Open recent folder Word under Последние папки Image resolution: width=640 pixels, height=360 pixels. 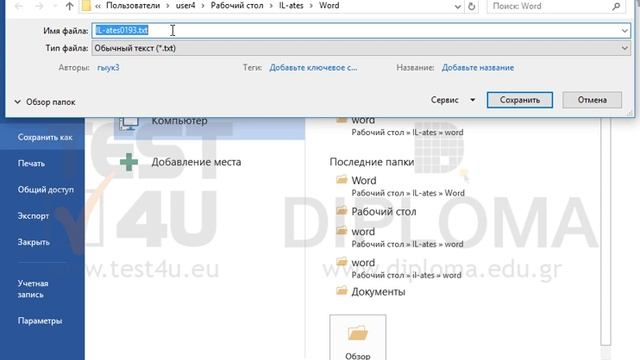coord(400,186)
